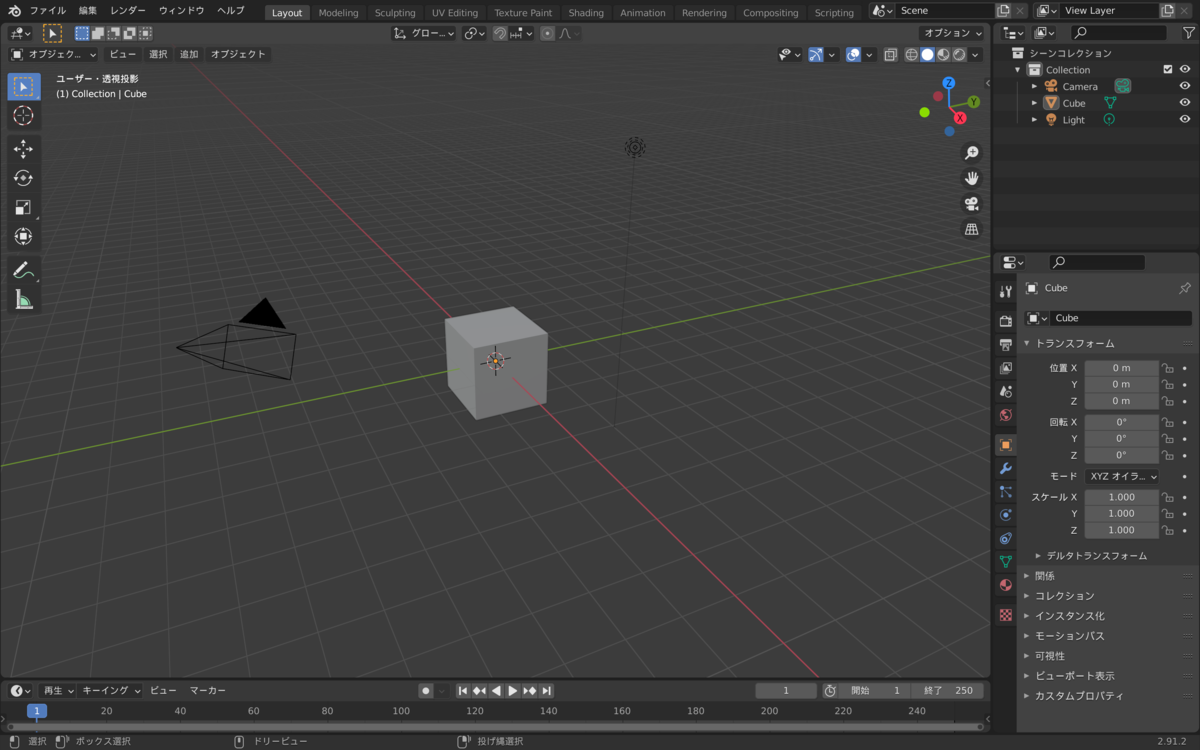Activate the Rotate tool

[x=24, y=178]
